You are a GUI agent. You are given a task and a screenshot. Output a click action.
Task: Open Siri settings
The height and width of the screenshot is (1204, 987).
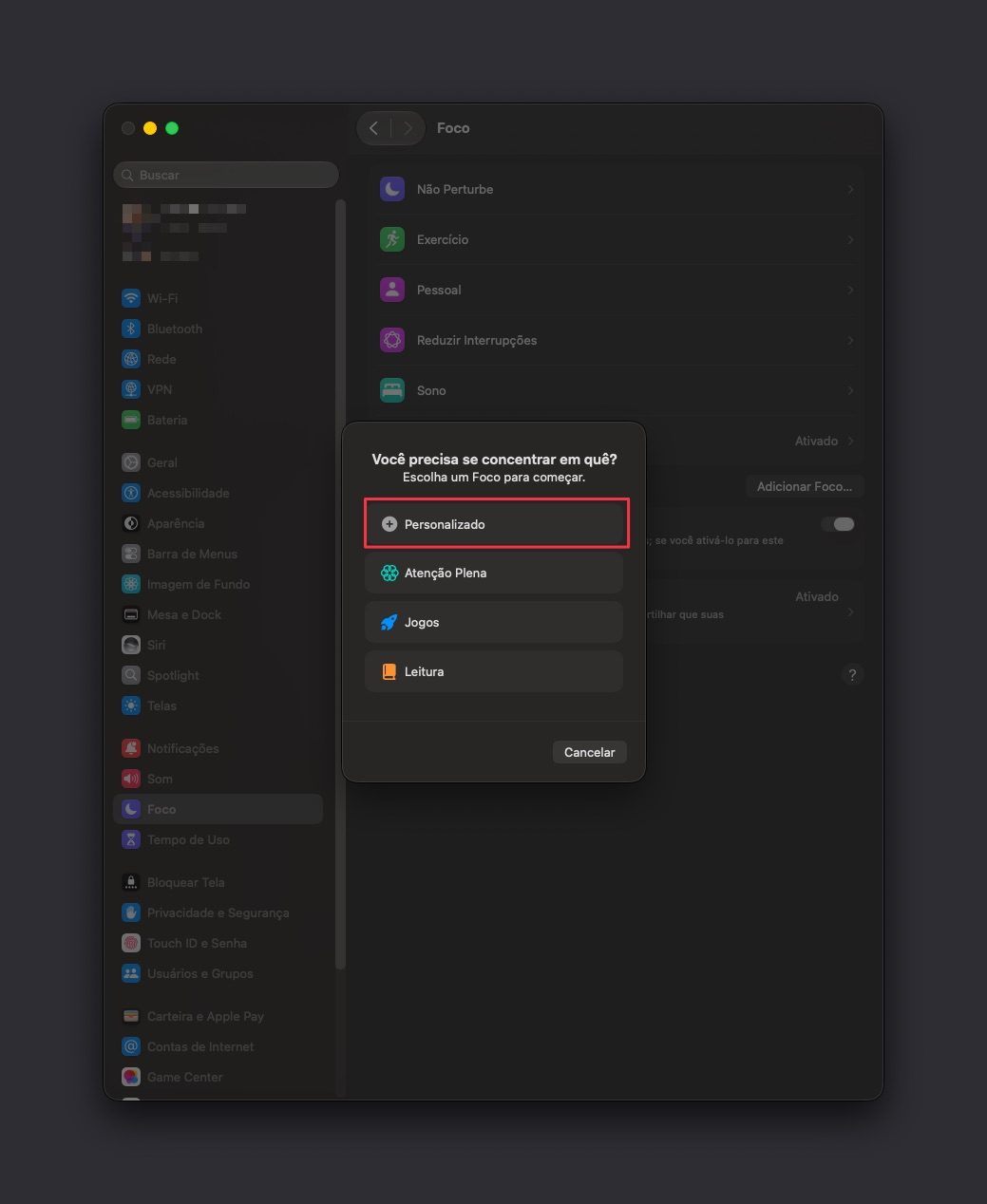tap(218, 645)
